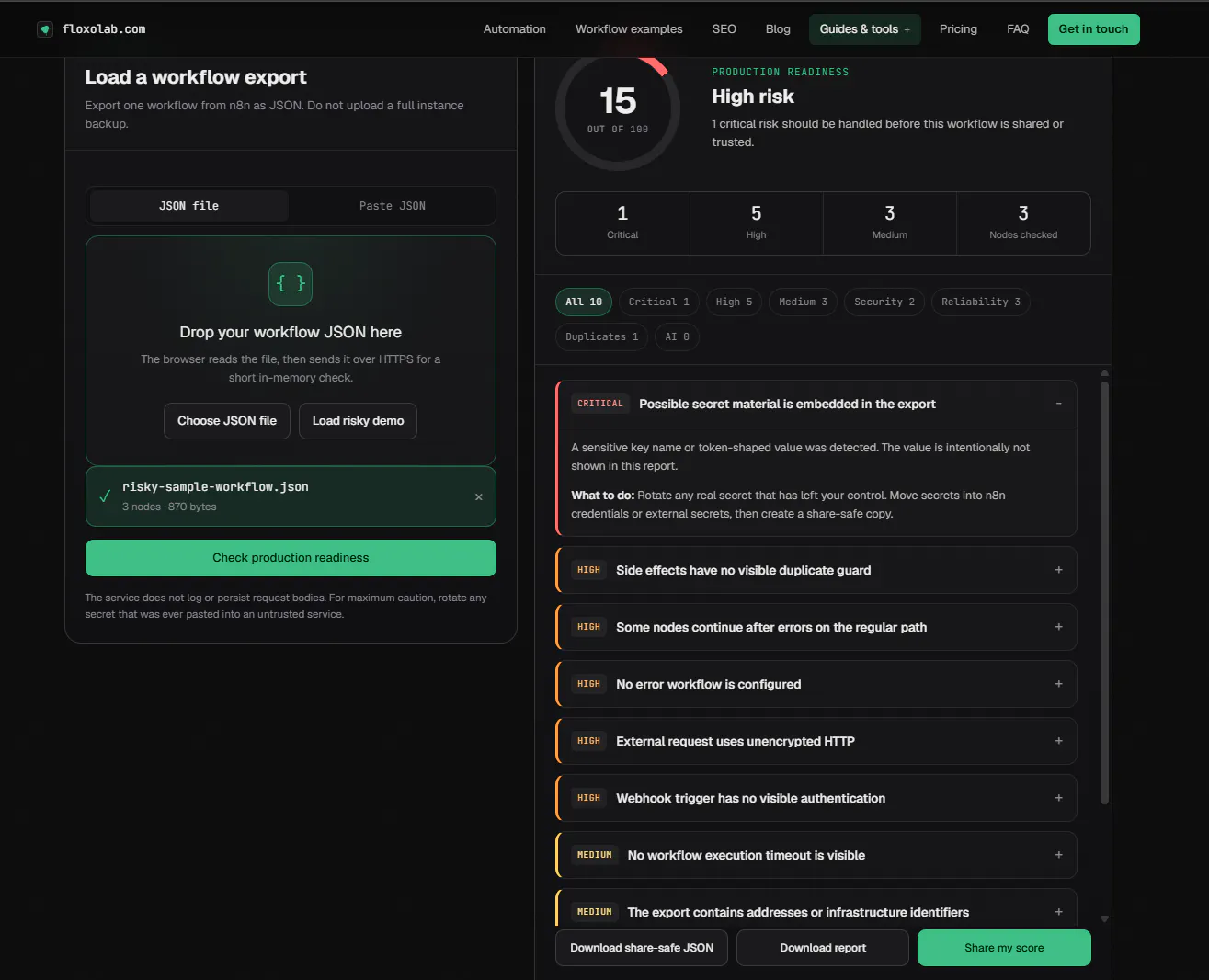
Task: Filter findings by Critical 1
Action: [x=658, y=302]
